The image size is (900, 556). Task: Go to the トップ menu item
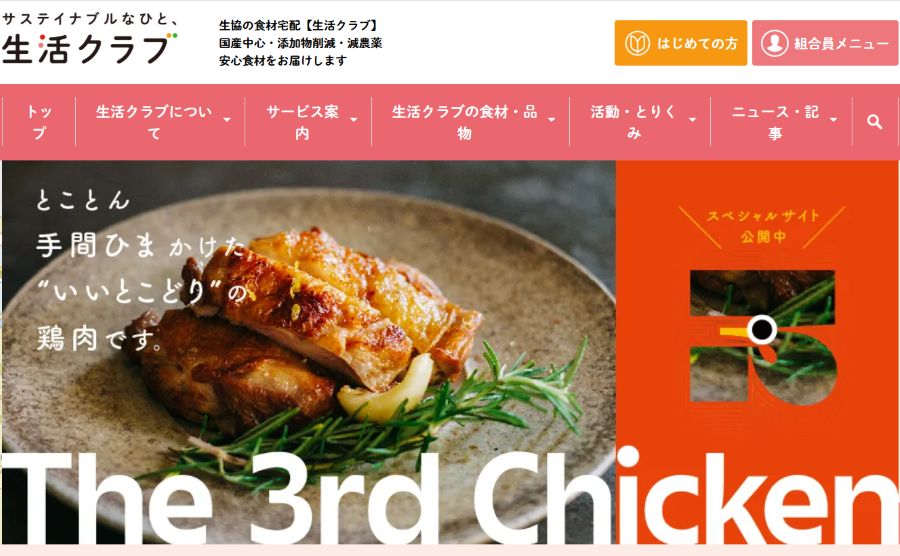tap(39, 122)
